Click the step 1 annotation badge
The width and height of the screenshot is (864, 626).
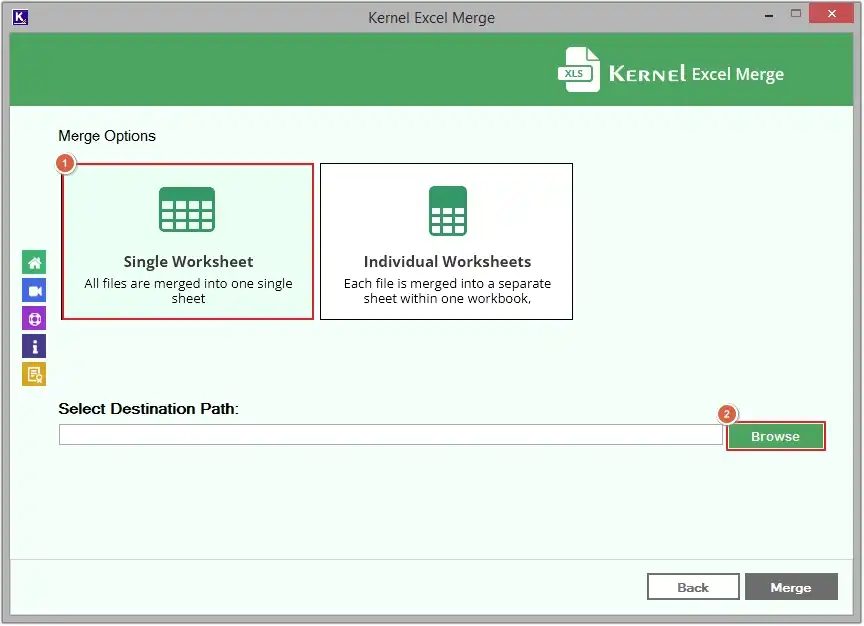(x=65, y=163)
